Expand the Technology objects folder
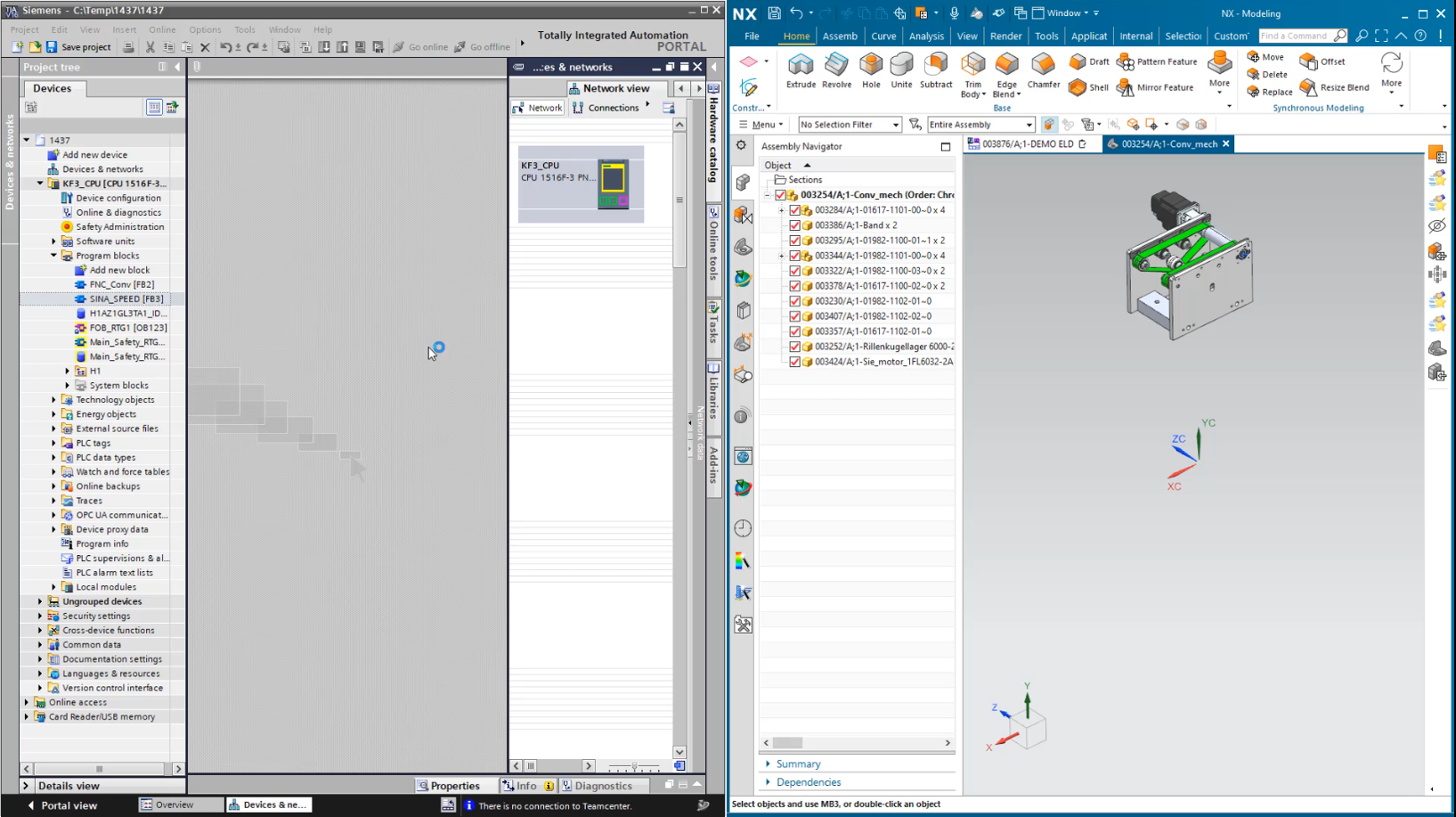1456x817 pixels. (x=53, y=400)
